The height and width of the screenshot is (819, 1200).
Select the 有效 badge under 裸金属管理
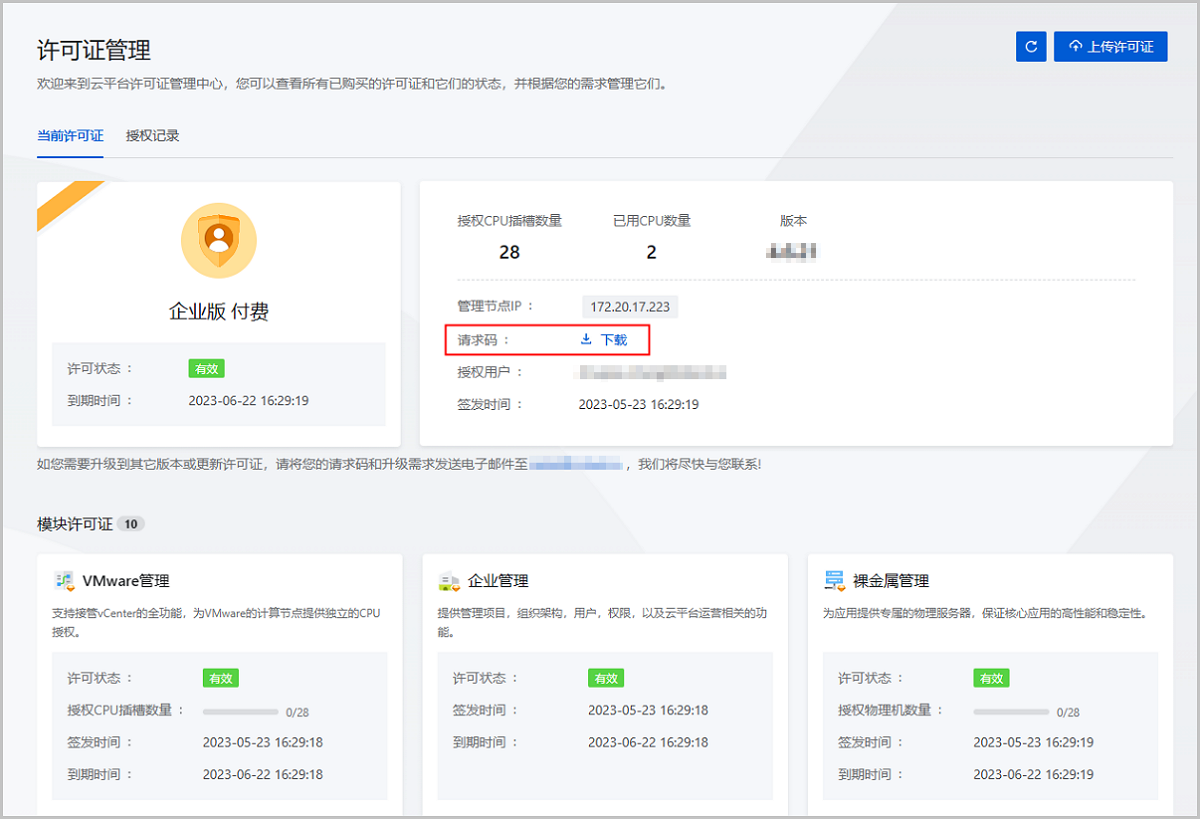click(991, 678)
